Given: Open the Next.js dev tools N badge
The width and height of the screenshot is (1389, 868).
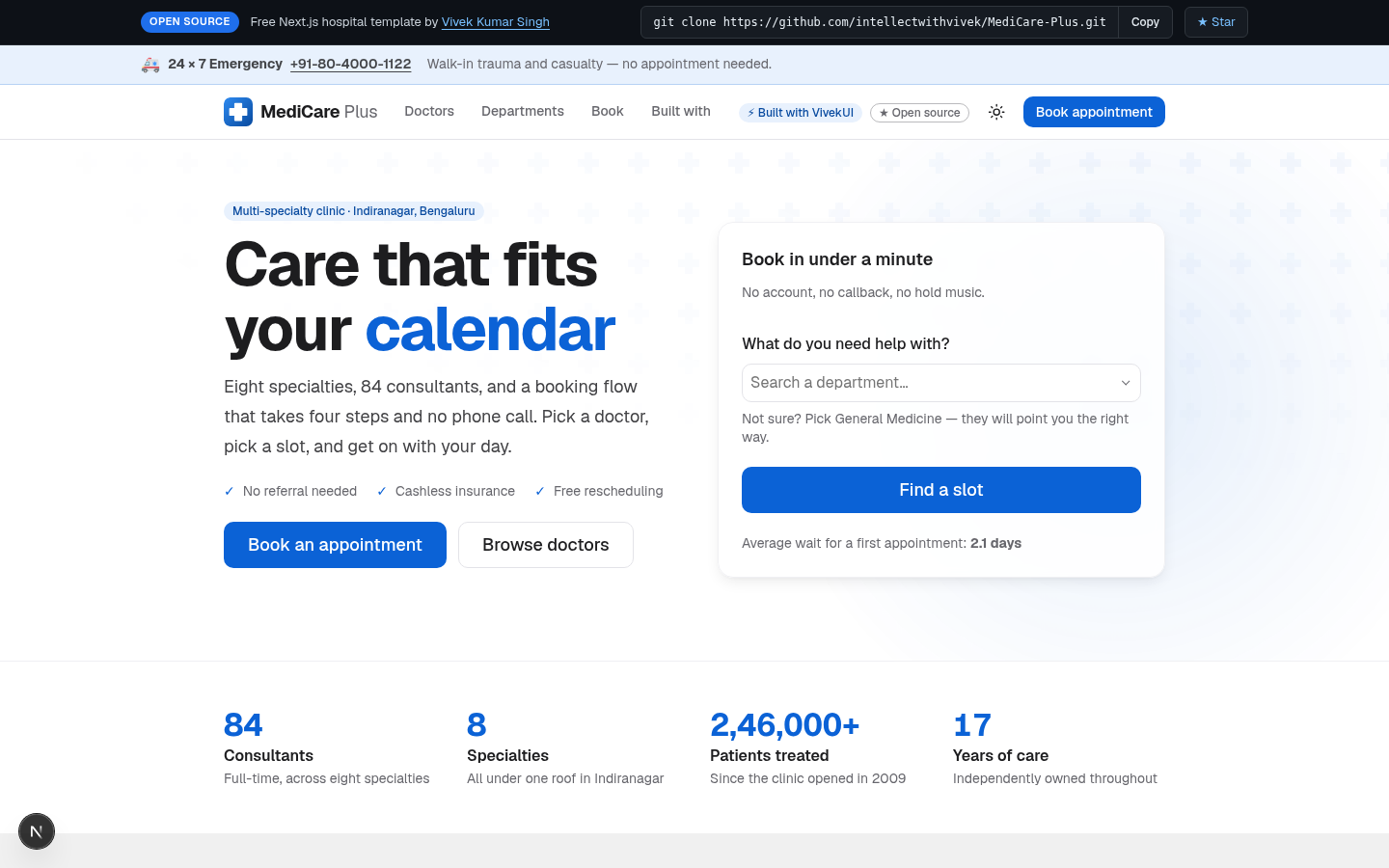Looking at the screenshot, I should pyautogui.click(x=37, y=831).
